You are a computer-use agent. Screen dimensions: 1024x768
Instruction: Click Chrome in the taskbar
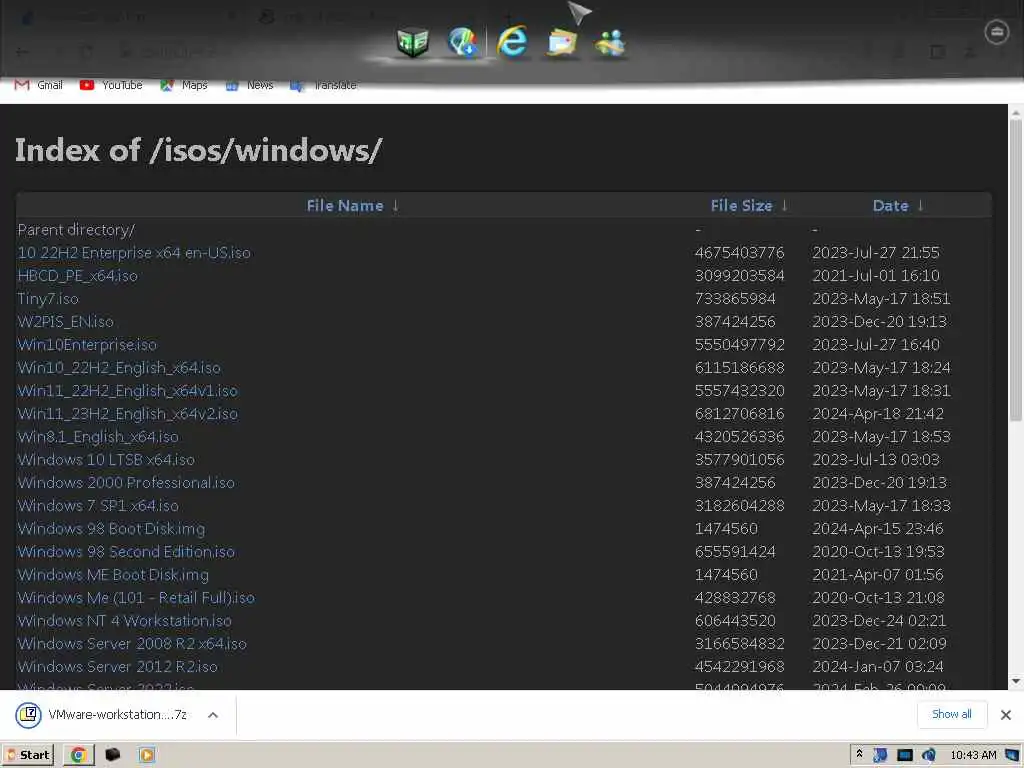(x=78, y=755)
